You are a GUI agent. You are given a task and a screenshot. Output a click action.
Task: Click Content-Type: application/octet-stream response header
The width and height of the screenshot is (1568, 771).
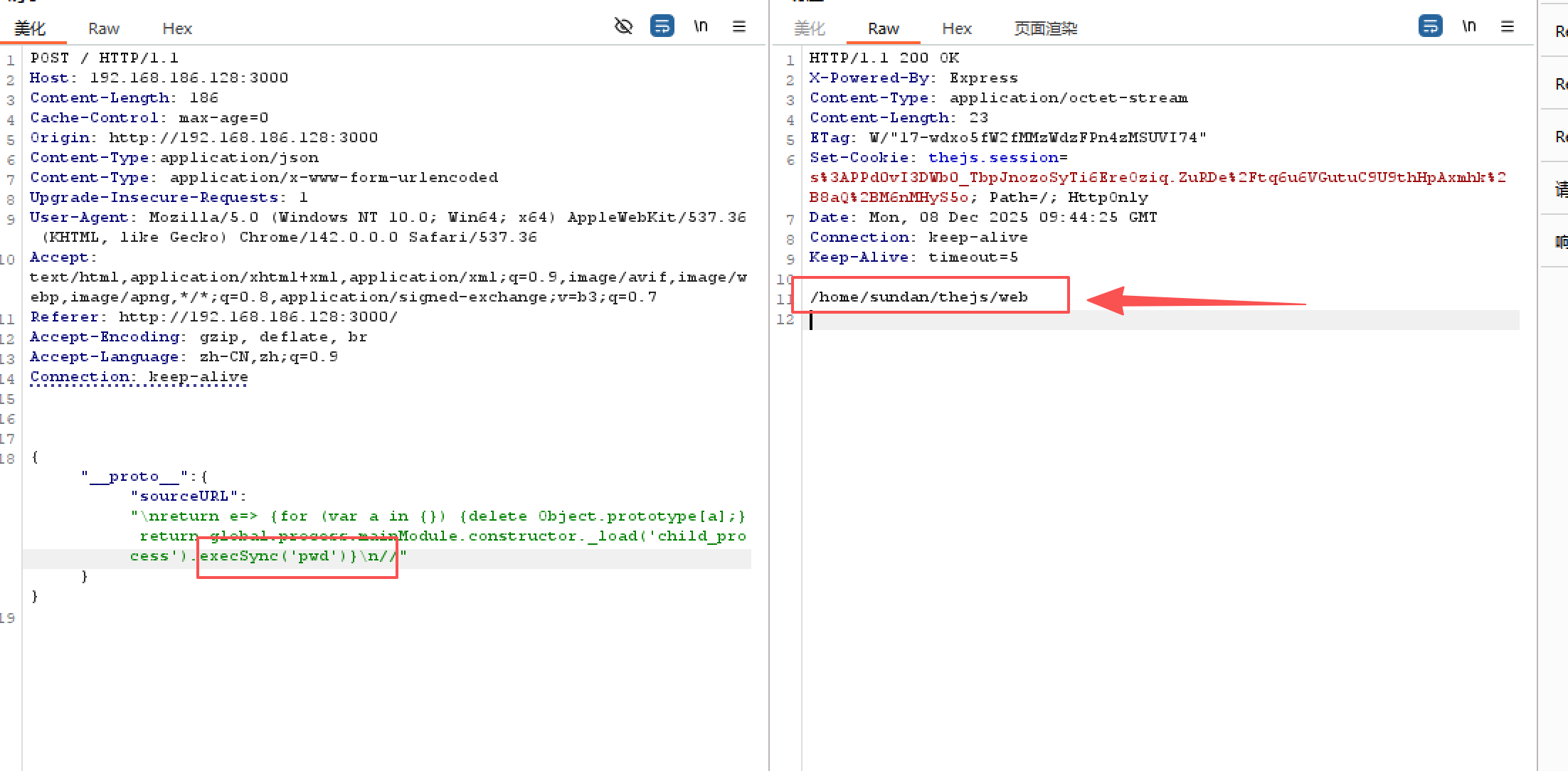point(998,97)
